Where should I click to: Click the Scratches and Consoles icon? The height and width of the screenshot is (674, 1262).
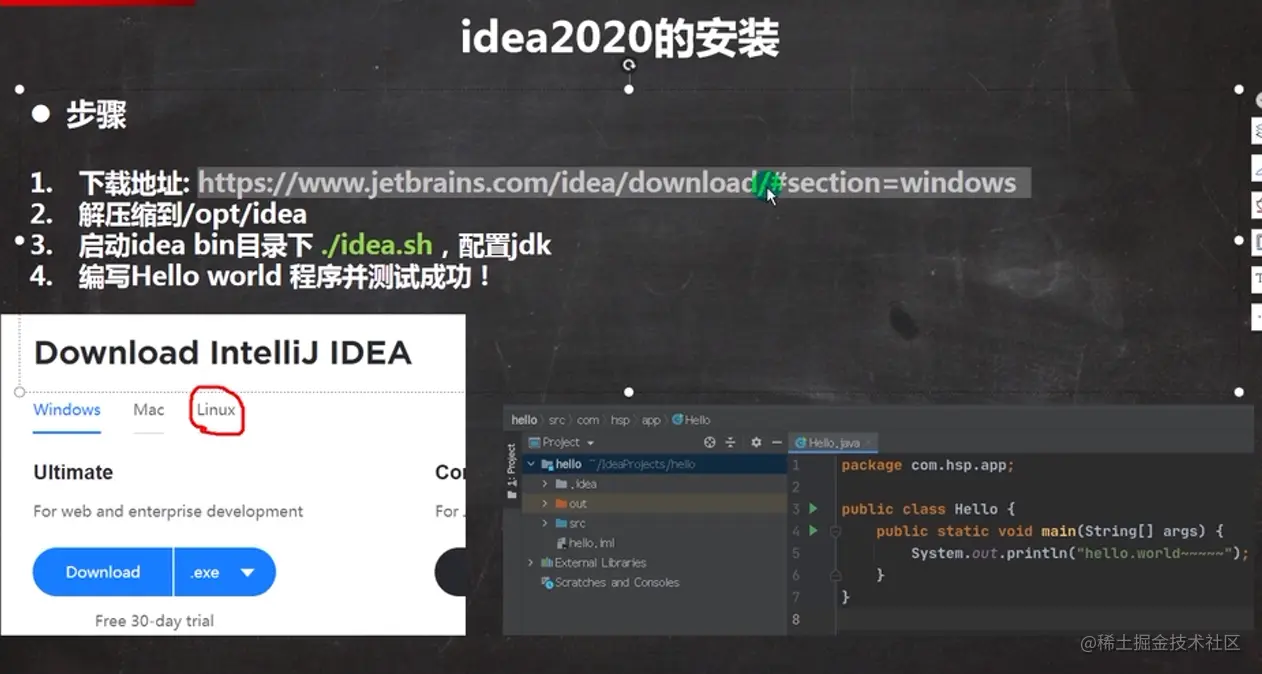pyautogui.click(x=547, y=582)
